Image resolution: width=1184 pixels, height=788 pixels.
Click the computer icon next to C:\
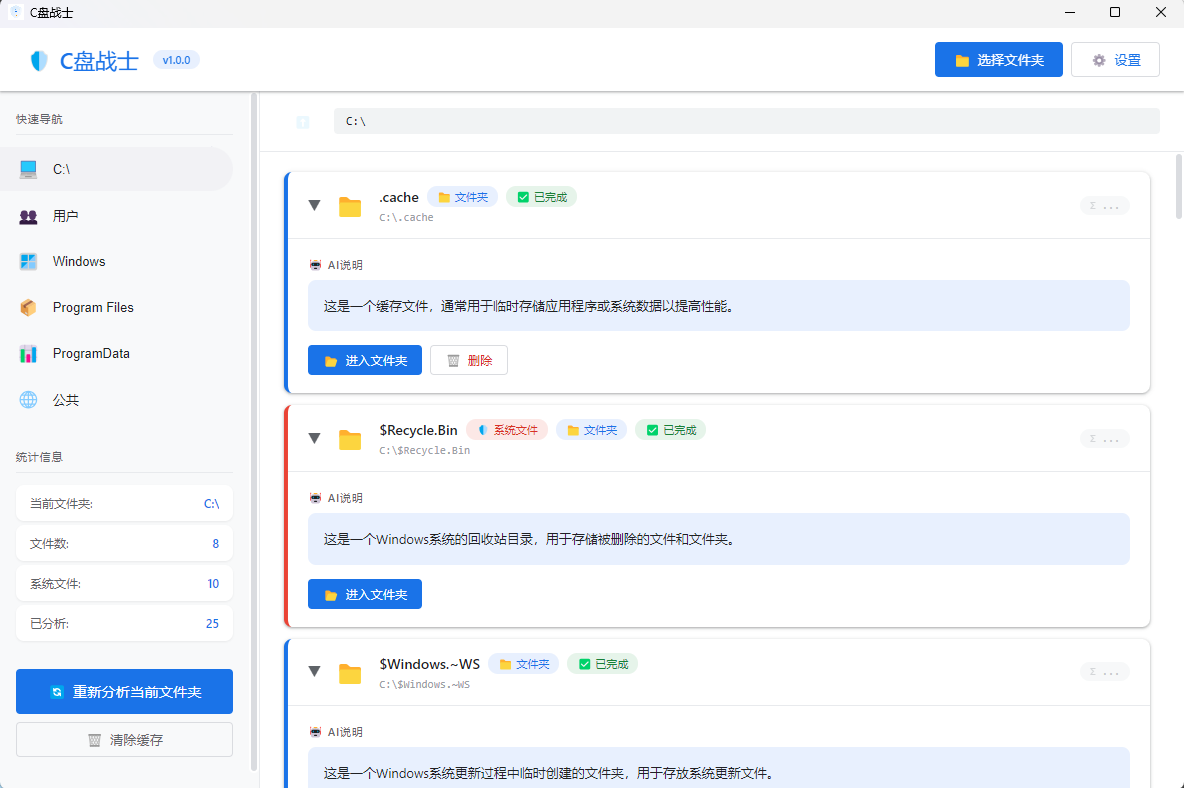coord(29,169)
